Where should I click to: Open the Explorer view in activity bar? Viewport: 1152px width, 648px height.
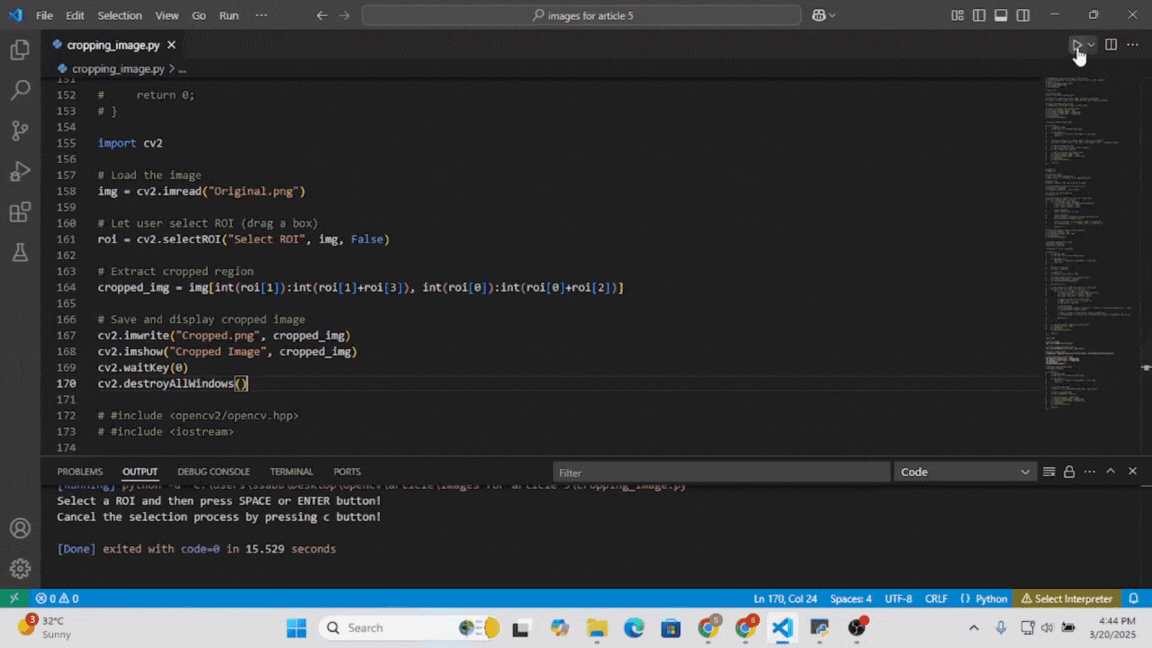coord(20,50)
